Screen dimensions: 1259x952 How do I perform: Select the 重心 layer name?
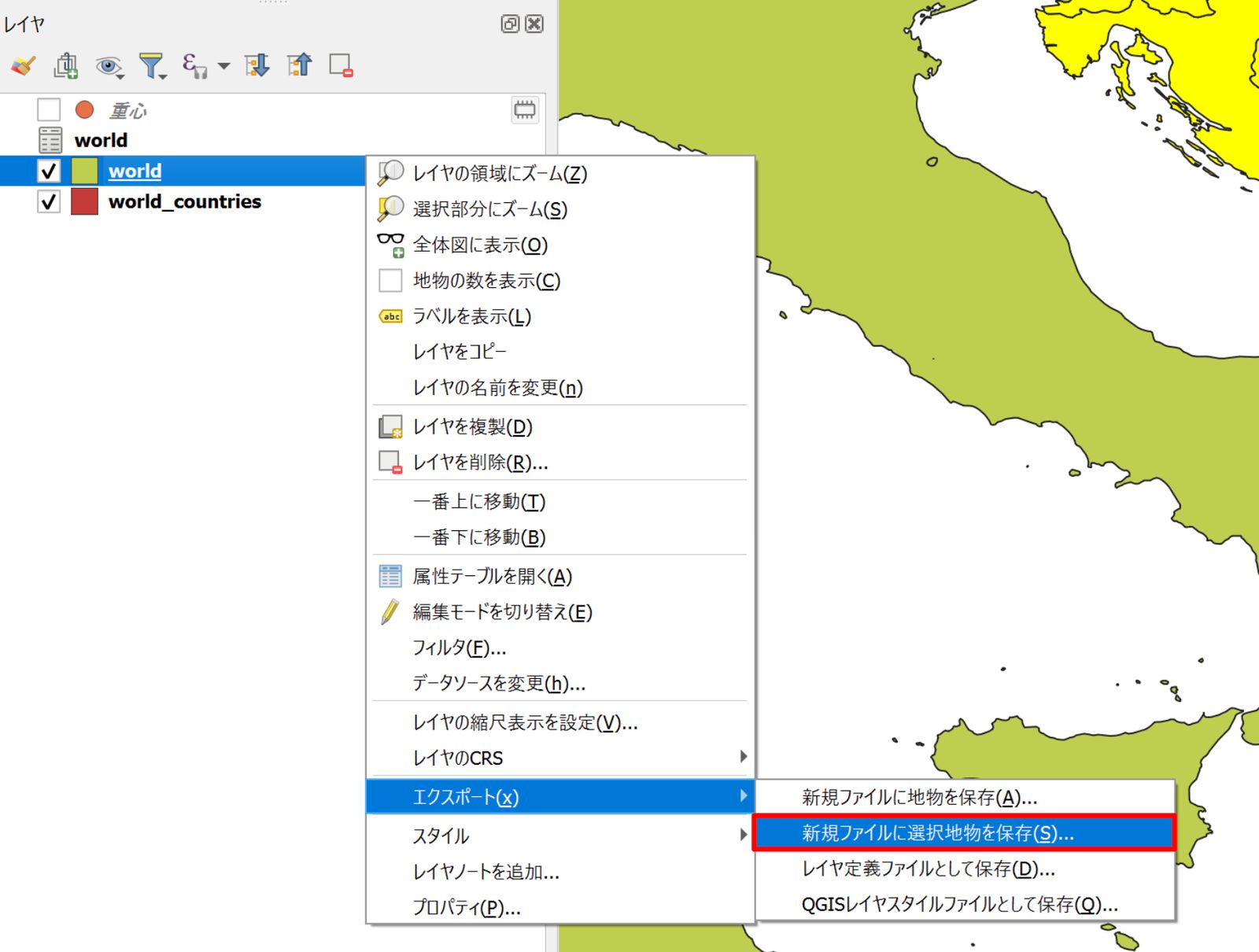pos(127,110)
